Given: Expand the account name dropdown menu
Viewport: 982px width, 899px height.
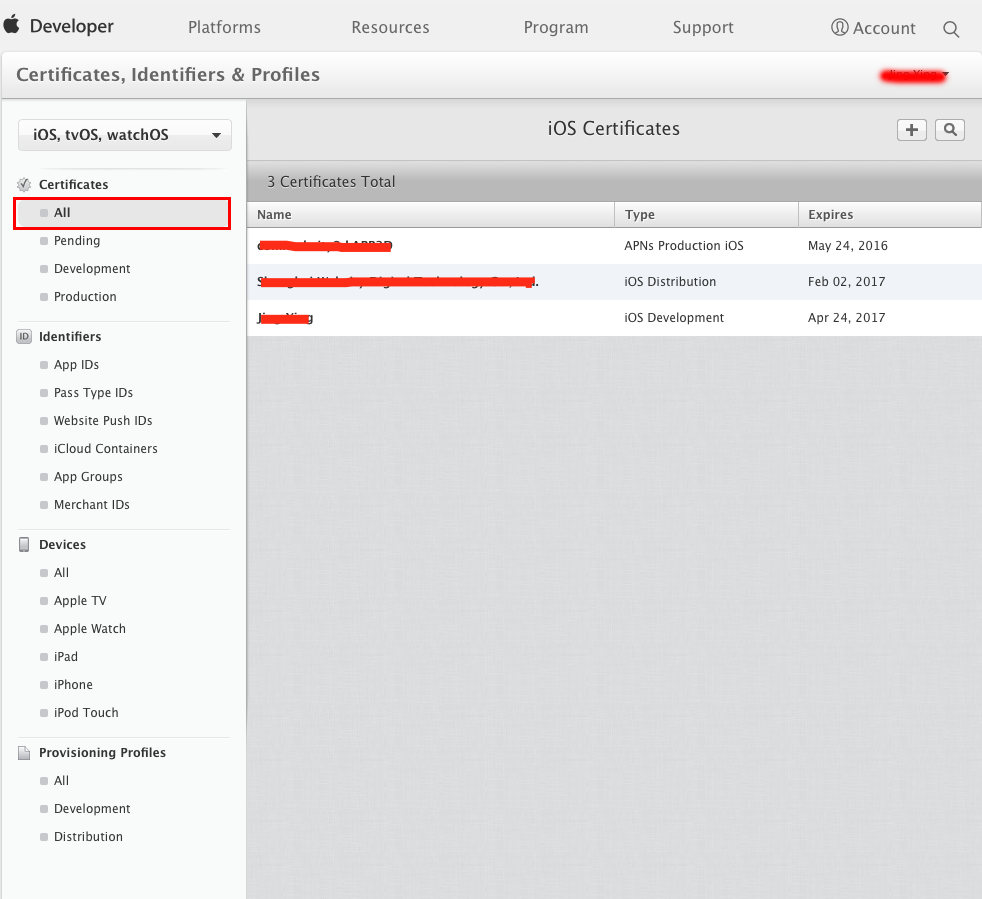Looking at the screenshot, I should [914, 76].
